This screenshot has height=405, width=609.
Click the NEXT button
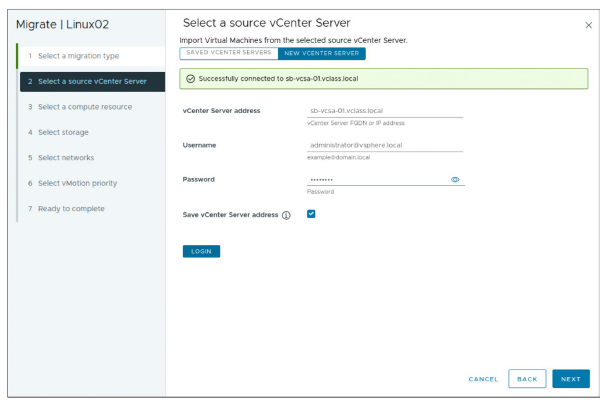(570, 379)
